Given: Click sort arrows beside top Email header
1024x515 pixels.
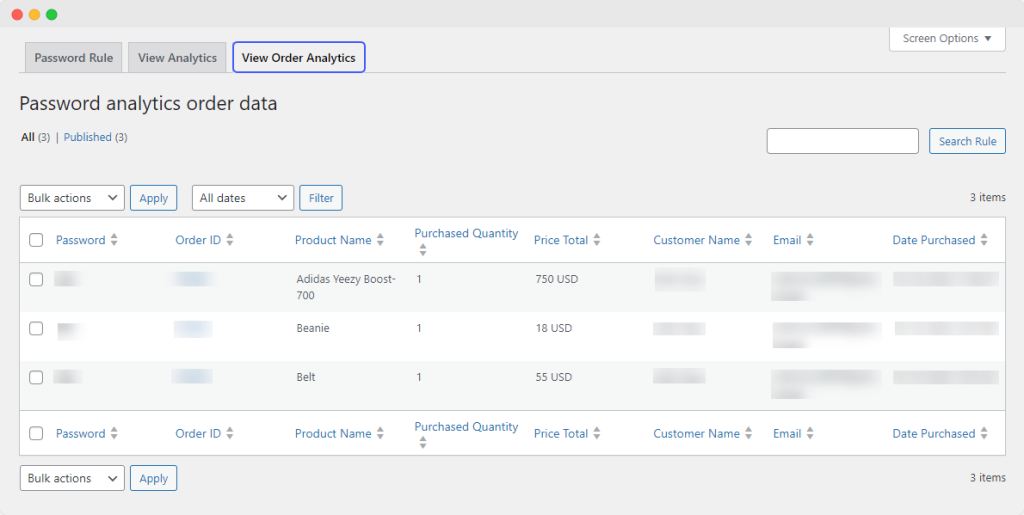Looking at the screenshot, I should tap(810, 240).
